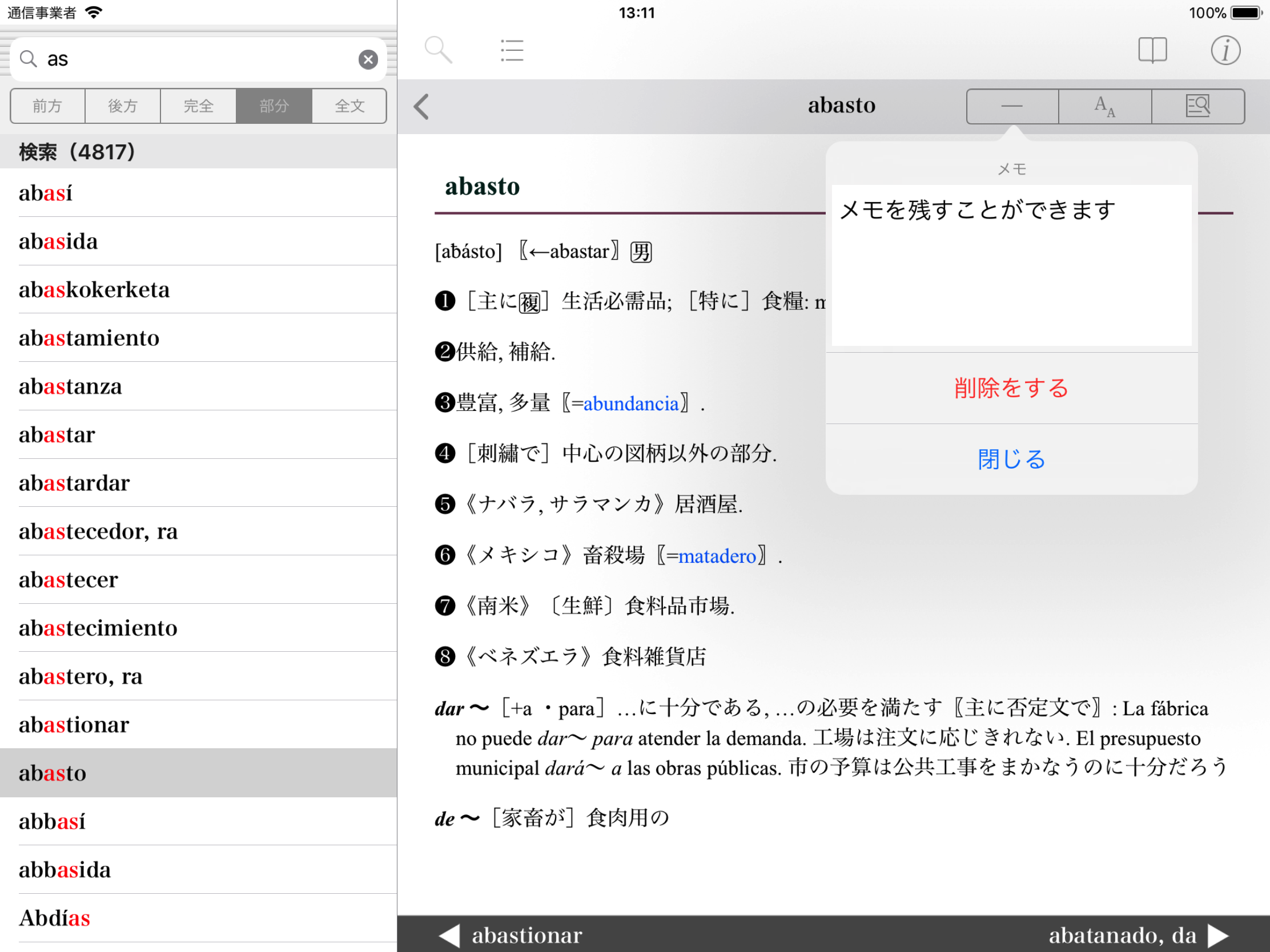1270x952 pixels.
Task: Select 部分 partial match tab
Action: click(x=274, y=106)
